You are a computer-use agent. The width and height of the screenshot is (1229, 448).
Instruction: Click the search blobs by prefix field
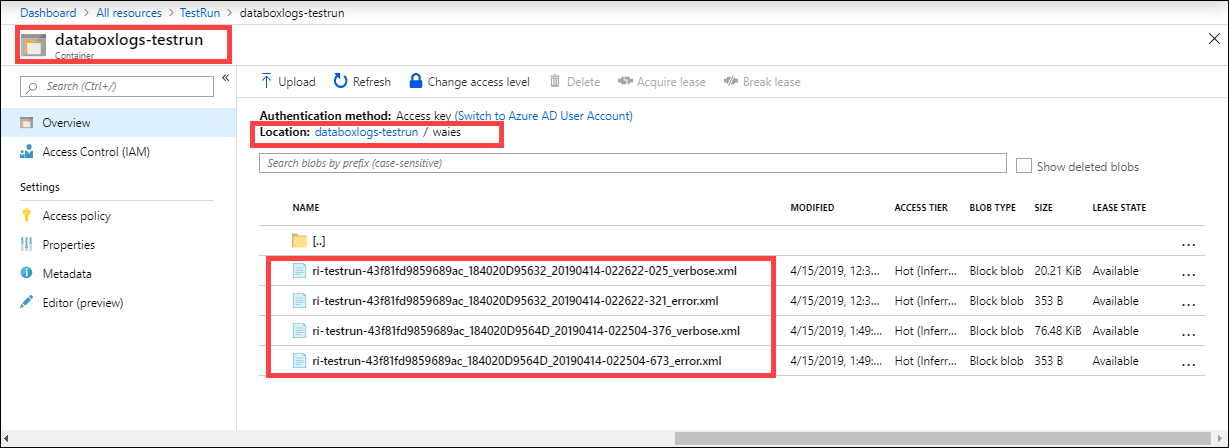point(632,163)
